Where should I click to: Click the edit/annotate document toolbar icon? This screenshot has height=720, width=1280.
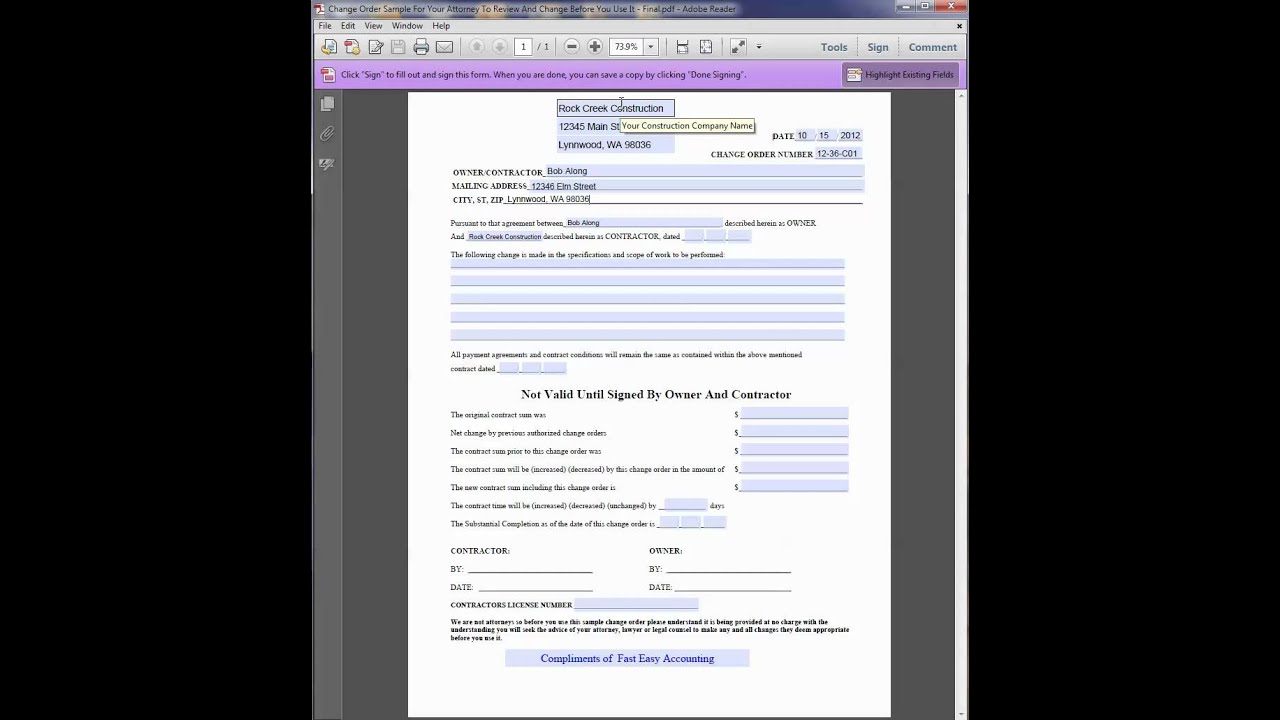tap(376, 47)
